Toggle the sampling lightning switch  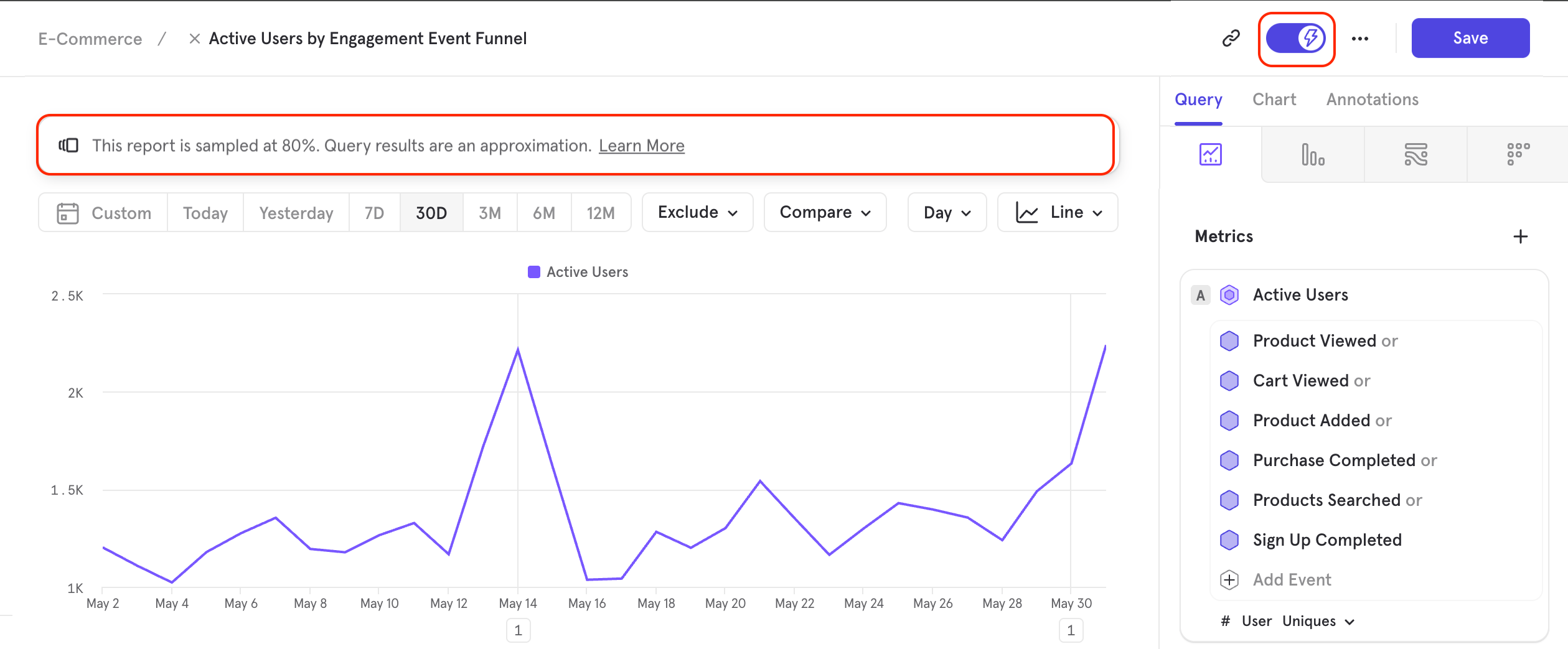pyautogui.click(x=1296, y=39)
